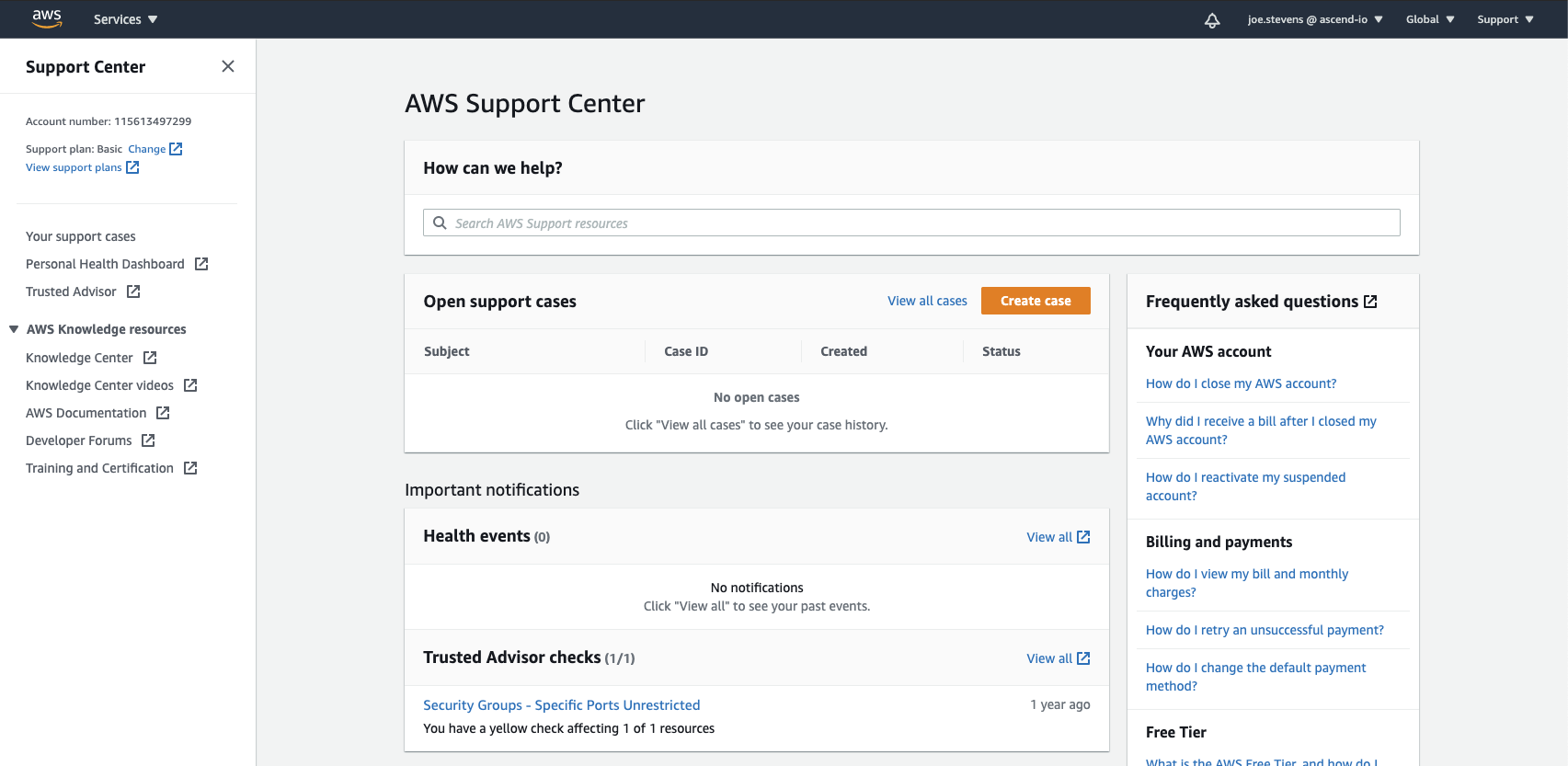Click Change support plan link
The image size is (1568, 766).
[147, 149]
